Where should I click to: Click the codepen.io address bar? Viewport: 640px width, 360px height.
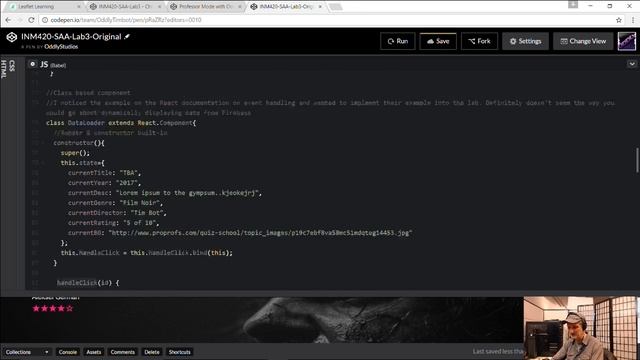pos(327,20)
